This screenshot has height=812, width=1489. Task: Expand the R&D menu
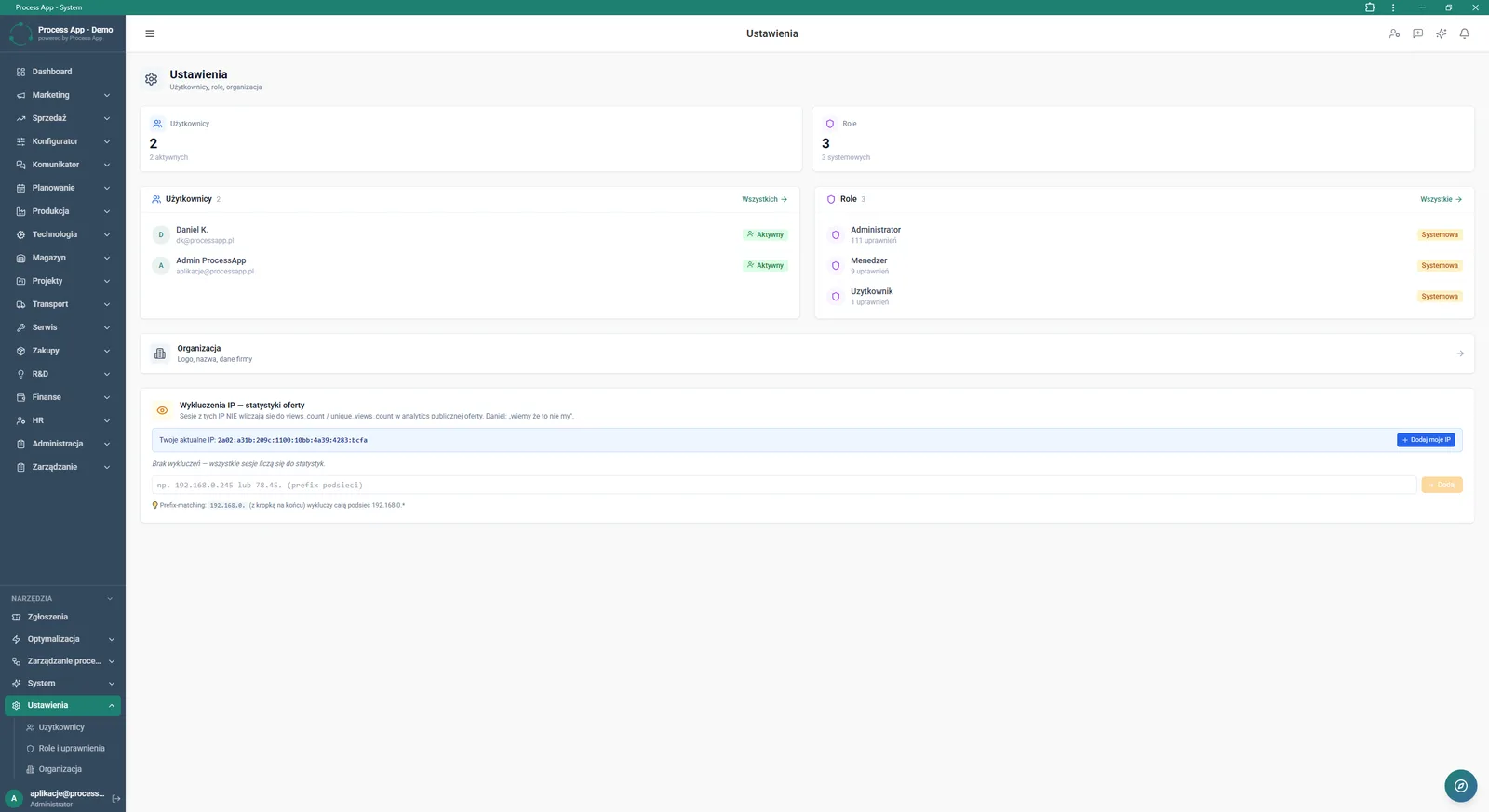(x=62, y=374)
